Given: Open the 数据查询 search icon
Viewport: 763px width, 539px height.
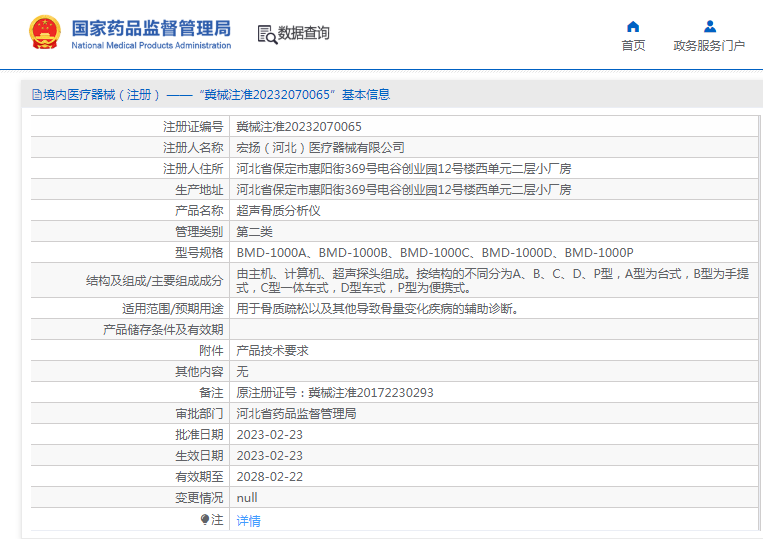Looking at the screenshot, I should pyautogui.click(x=267, y=34).
